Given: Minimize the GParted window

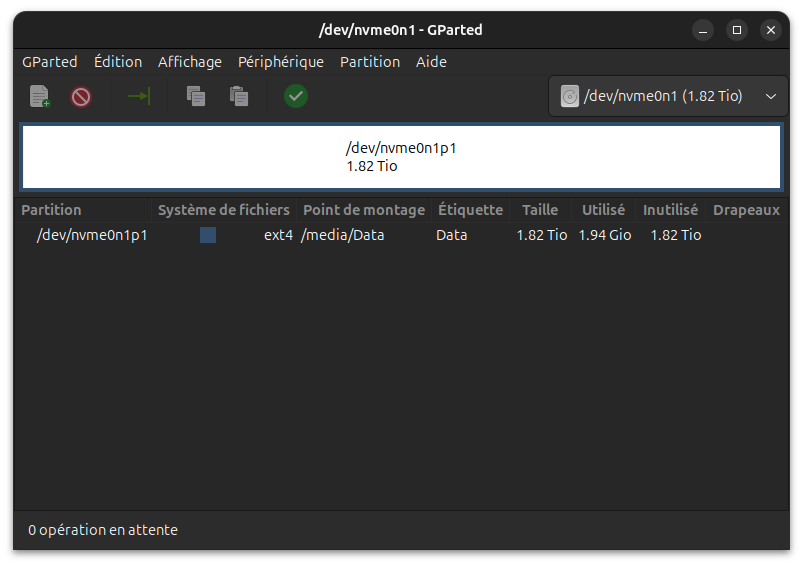Looking at the screenshot, I should 703,30.
